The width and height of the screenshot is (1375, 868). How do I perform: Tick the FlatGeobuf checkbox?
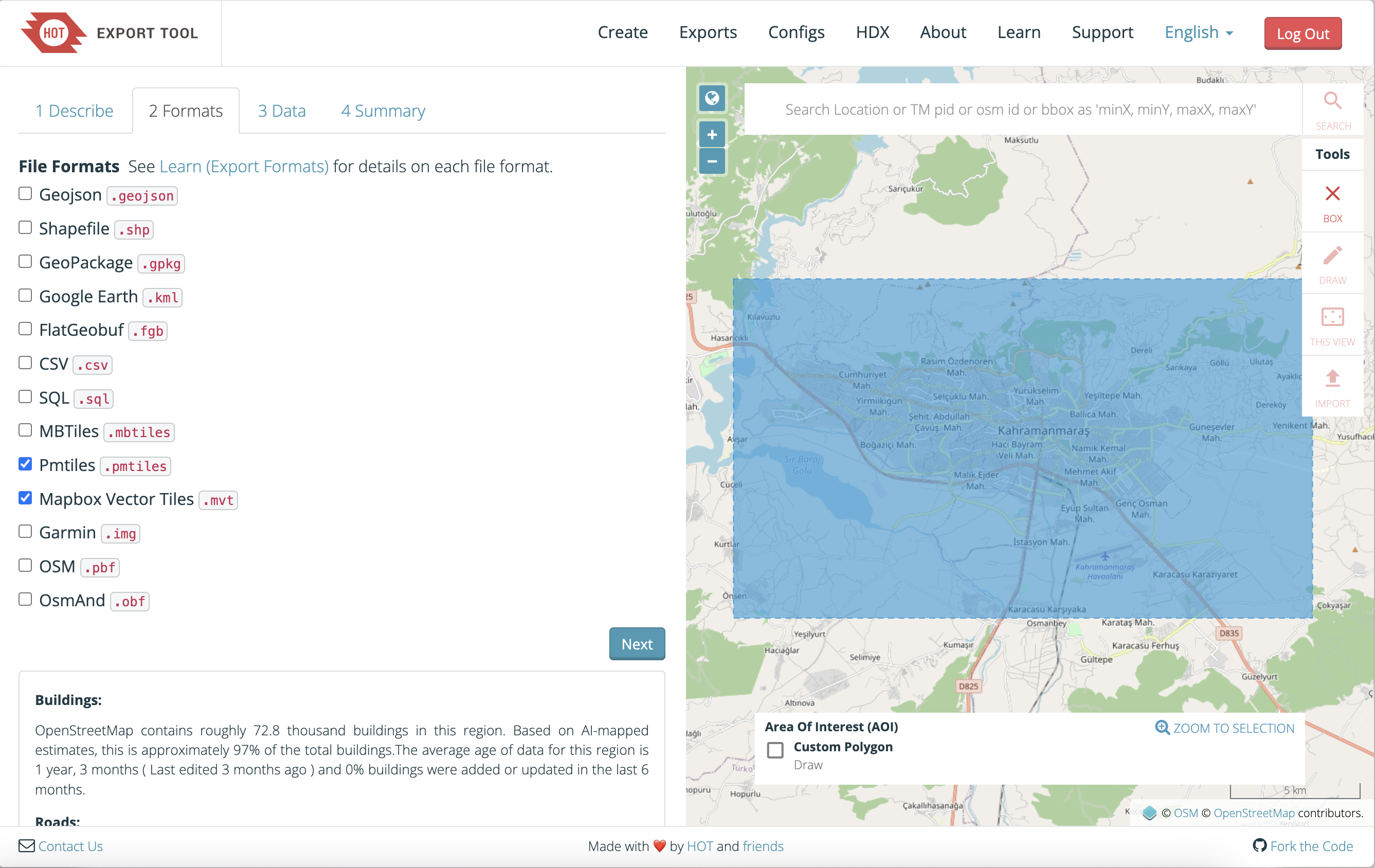(x=25, y=329)
